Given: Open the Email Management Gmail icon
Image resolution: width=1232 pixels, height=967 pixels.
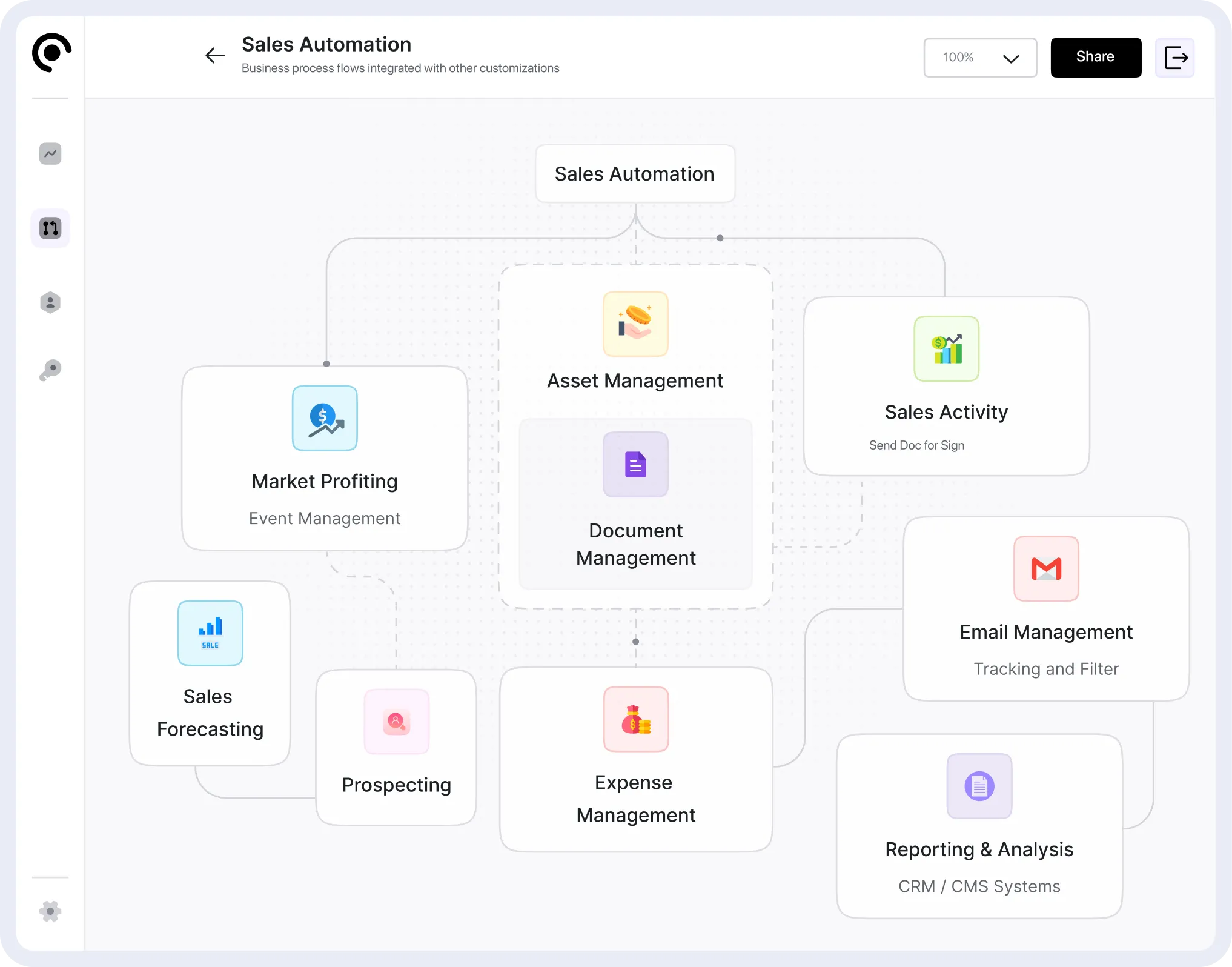Looking at the screenshot, I should [1046, 568].
